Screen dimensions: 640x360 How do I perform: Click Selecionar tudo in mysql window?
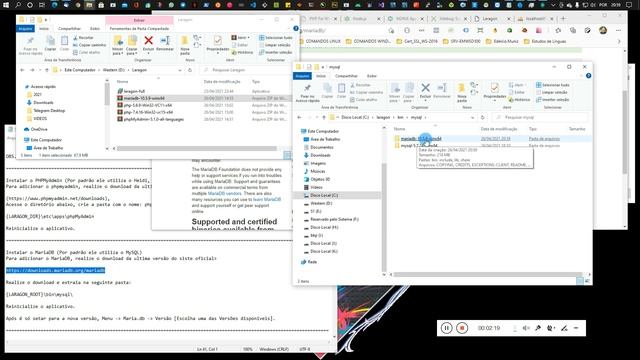[553, 85]
